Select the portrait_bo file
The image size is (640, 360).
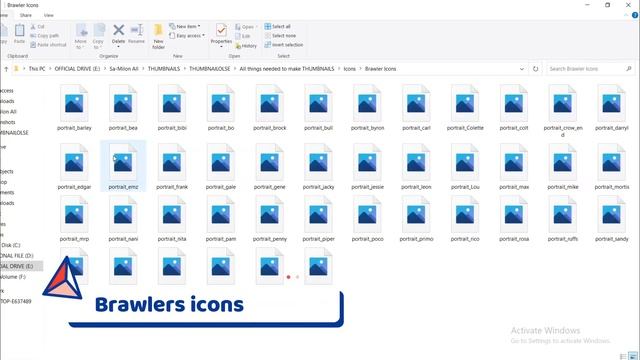pos(221,108)
